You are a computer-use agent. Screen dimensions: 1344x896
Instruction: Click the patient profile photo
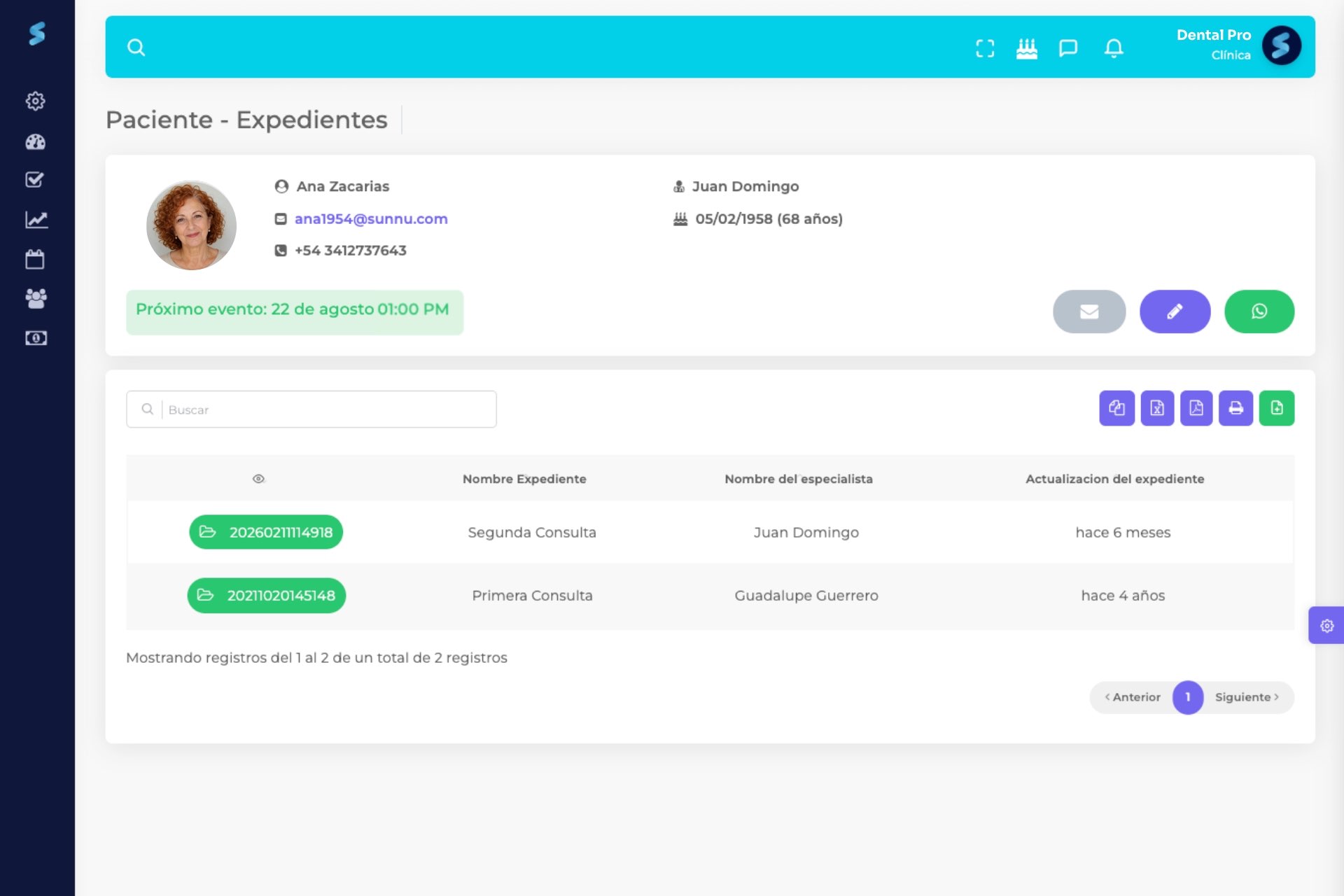coord(191,225)
